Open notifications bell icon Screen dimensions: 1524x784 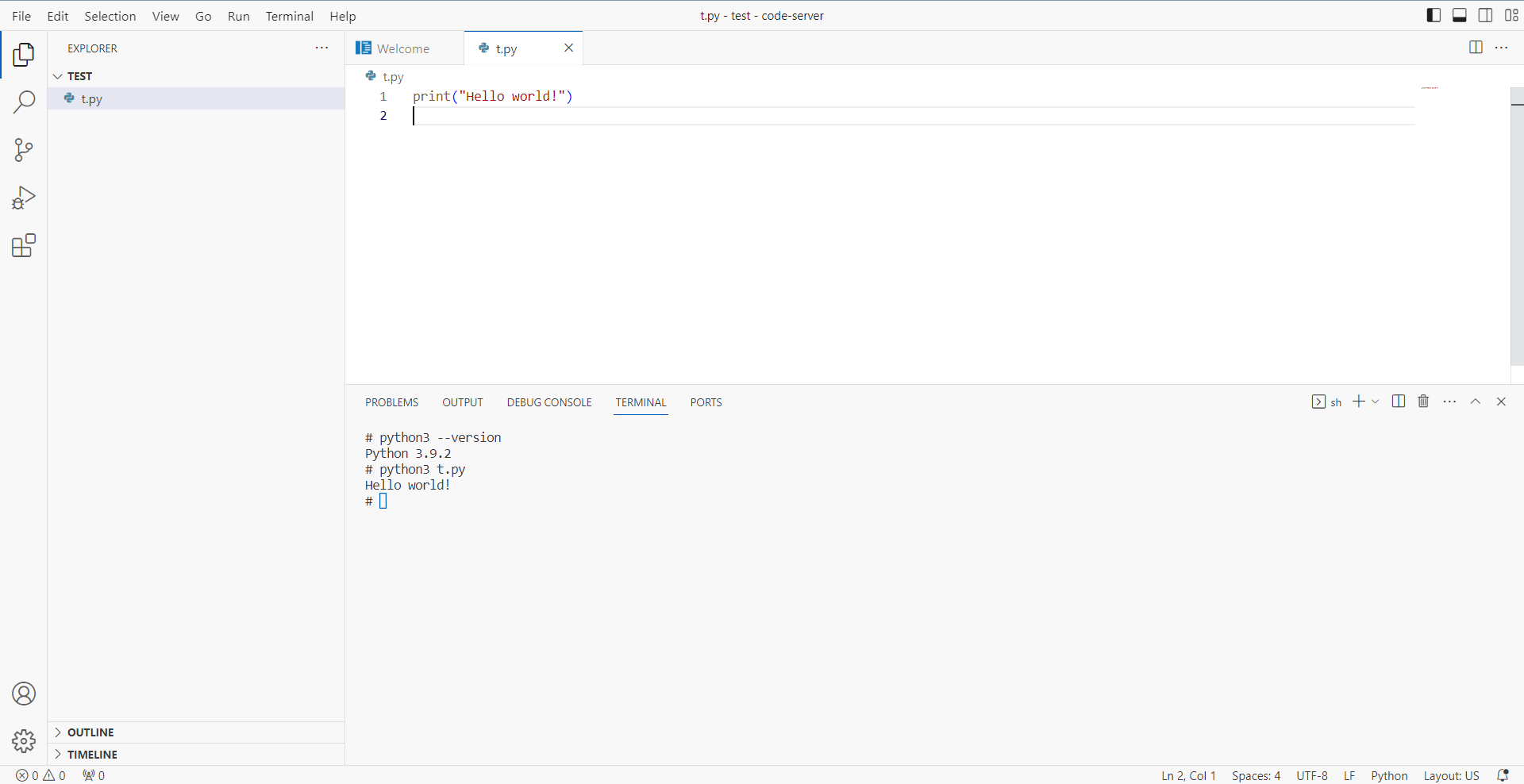coord(1503,775)
